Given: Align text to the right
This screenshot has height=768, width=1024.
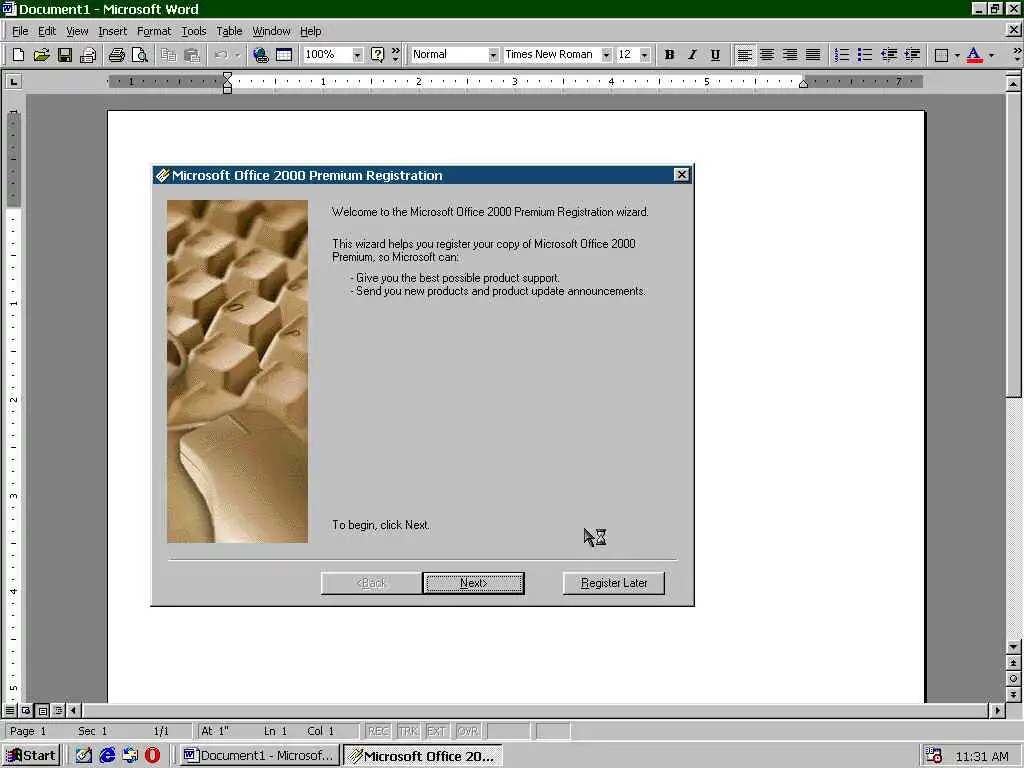Looking at the screenshot, I should (790, 55).
